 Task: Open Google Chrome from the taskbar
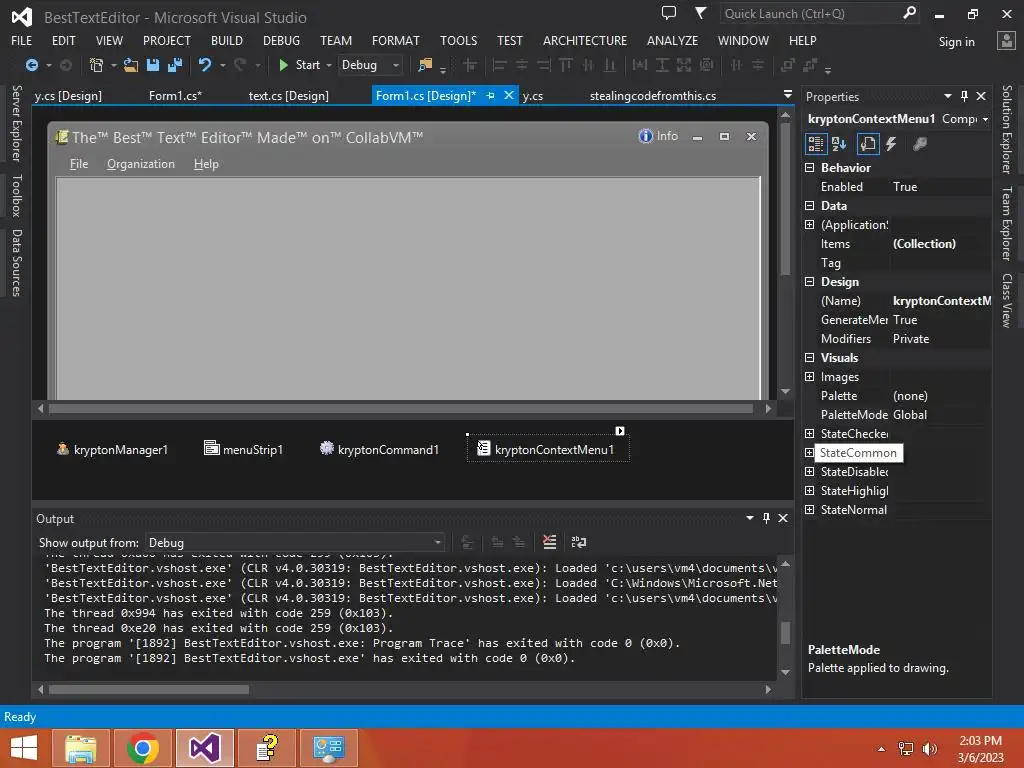click(142, 748)
